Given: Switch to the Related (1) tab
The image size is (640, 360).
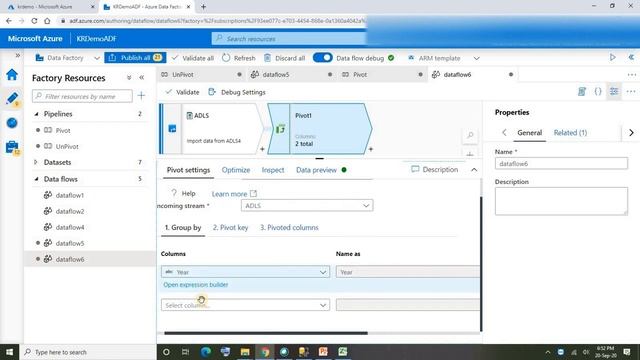Looking at the screenshot, I should [x=570, y=133].
